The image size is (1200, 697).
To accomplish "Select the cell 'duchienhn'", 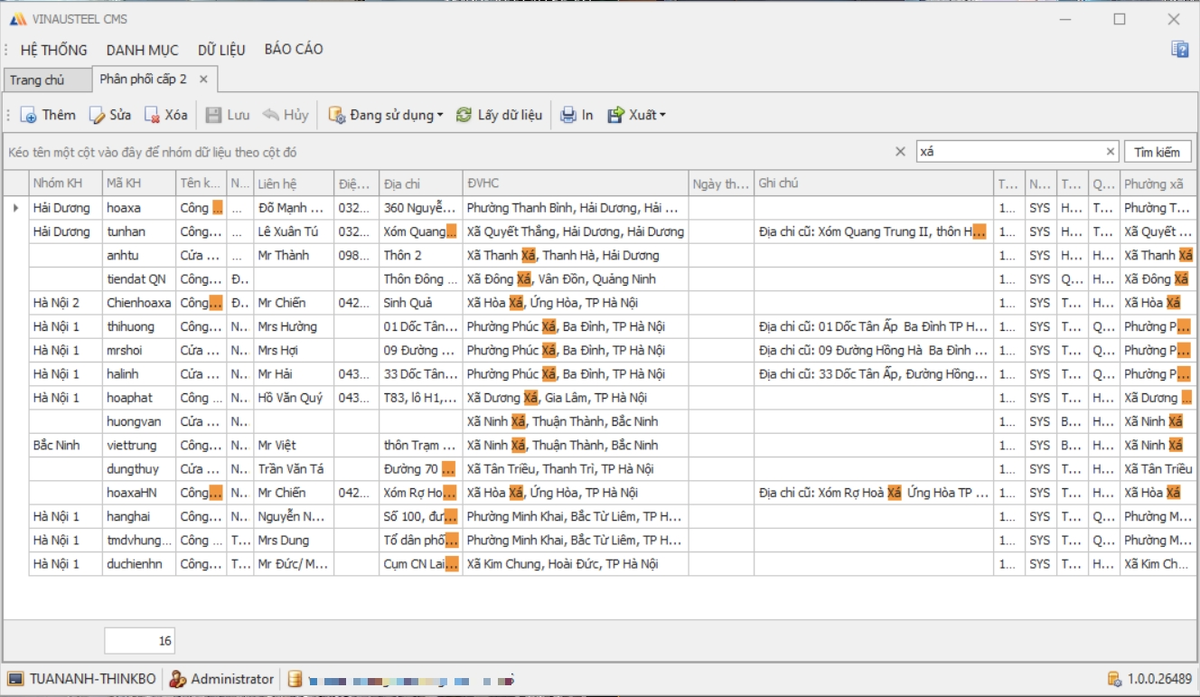I will tap(139, 564).
